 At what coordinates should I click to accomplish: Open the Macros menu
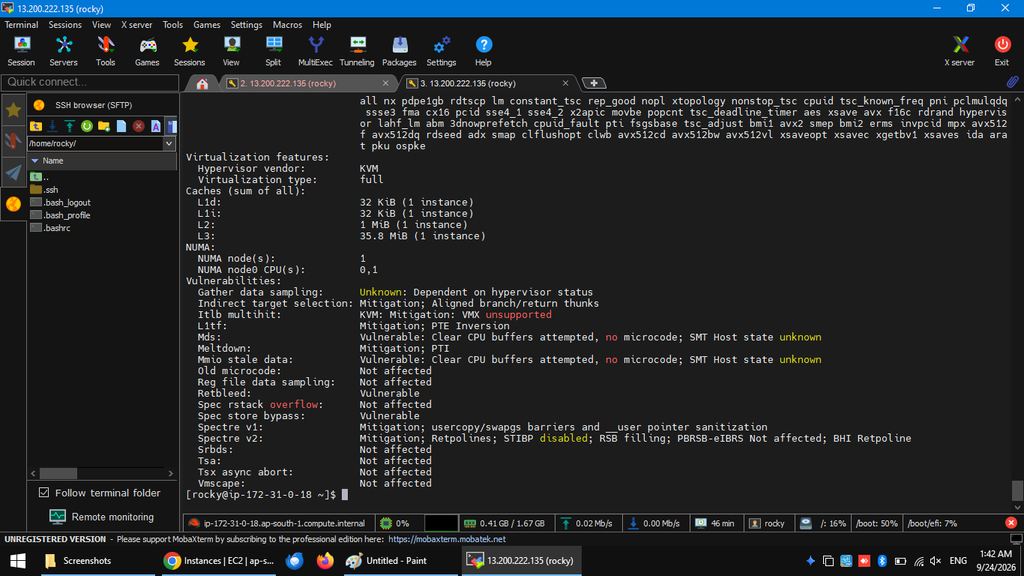(287, 25)
